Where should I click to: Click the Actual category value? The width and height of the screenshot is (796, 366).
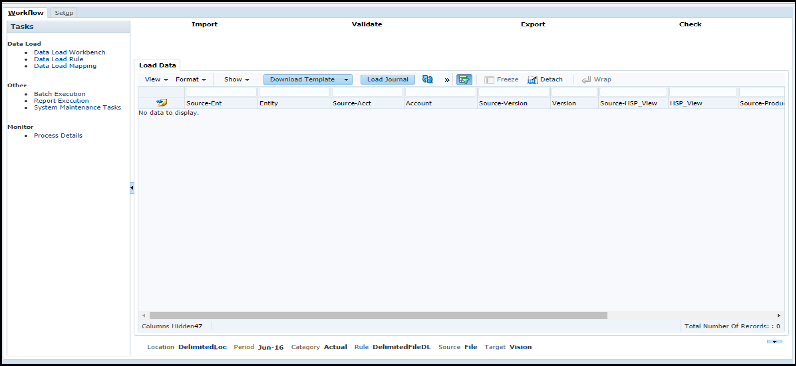click(x=336, y=347)
